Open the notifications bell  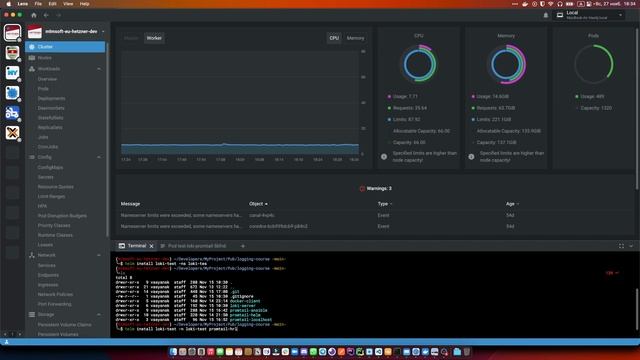[x=546, y=15]
